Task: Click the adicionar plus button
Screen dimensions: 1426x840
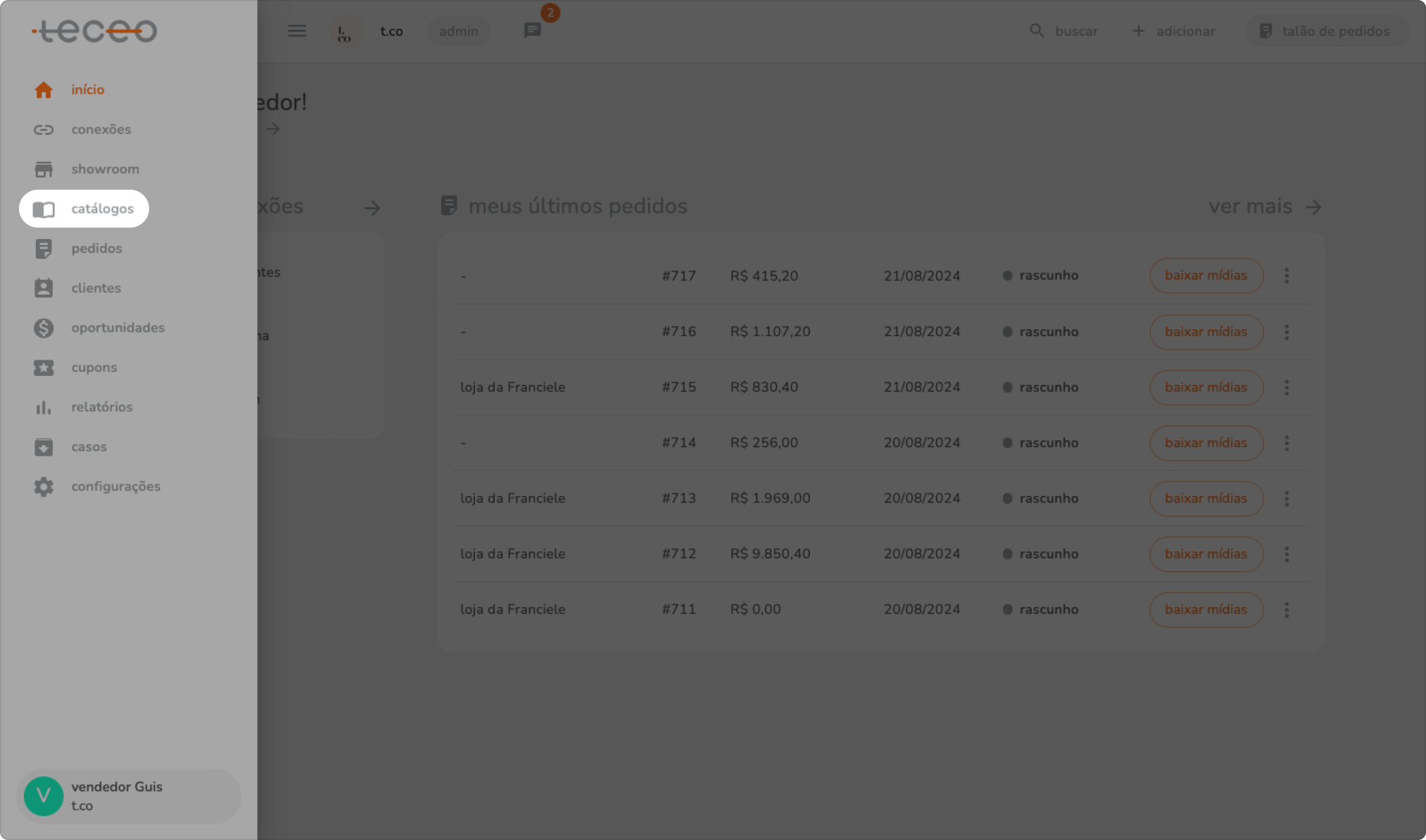Action: pyautogui.click(x=1174, y=31)
